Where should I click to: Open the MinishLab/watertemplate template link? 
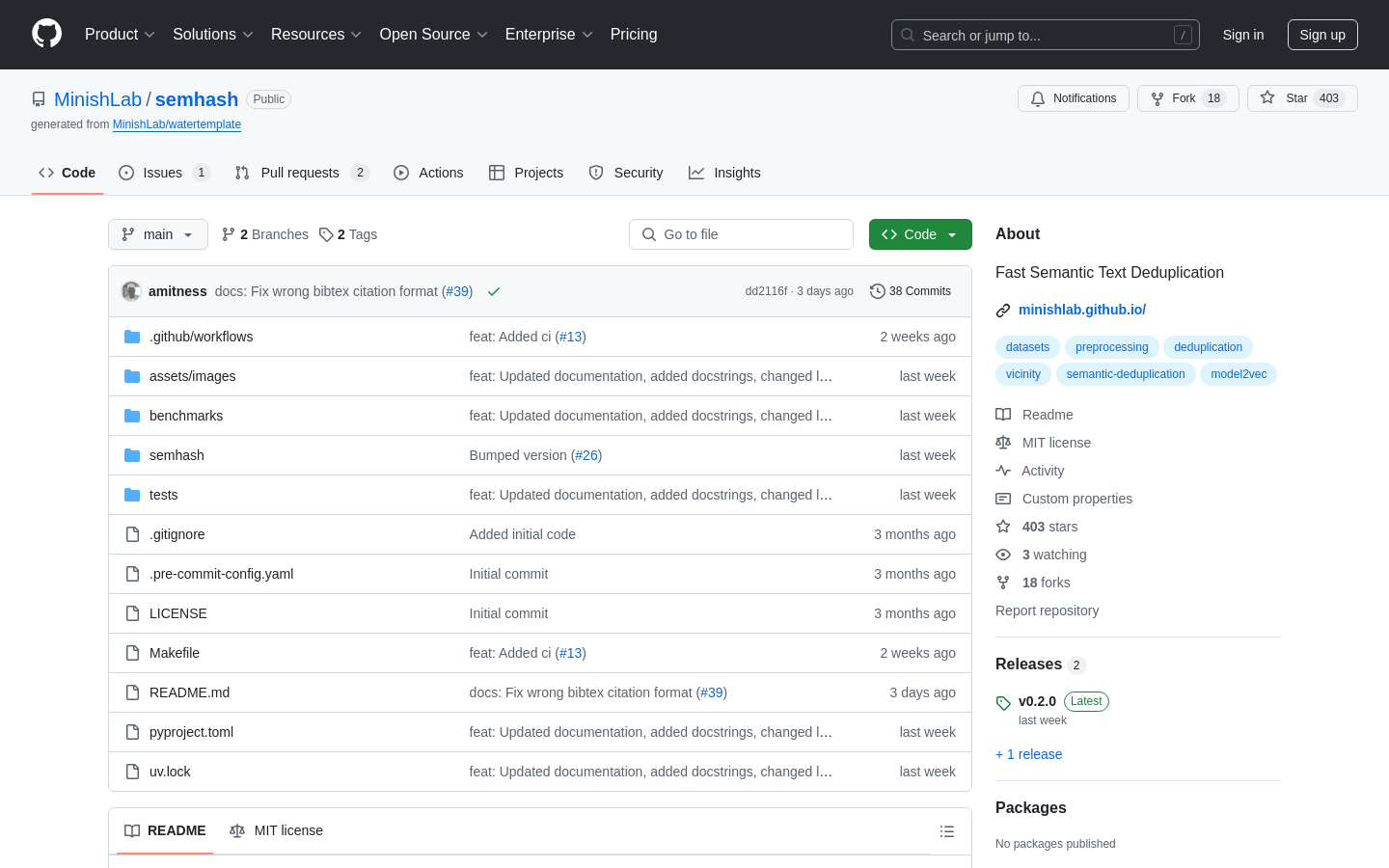coord(177,124)
